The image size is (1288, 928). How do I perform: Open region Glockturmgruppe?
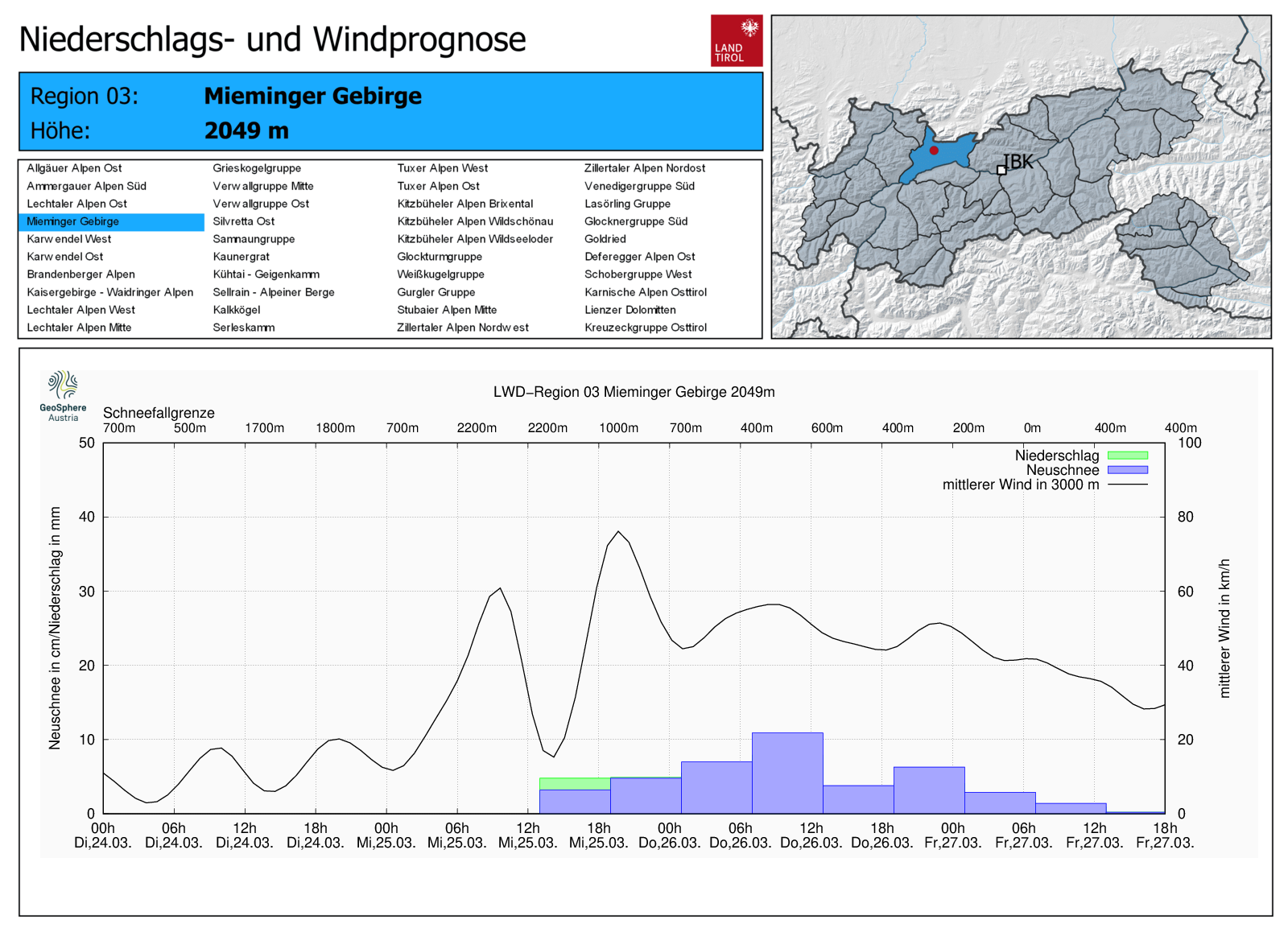tap(440, 257)
